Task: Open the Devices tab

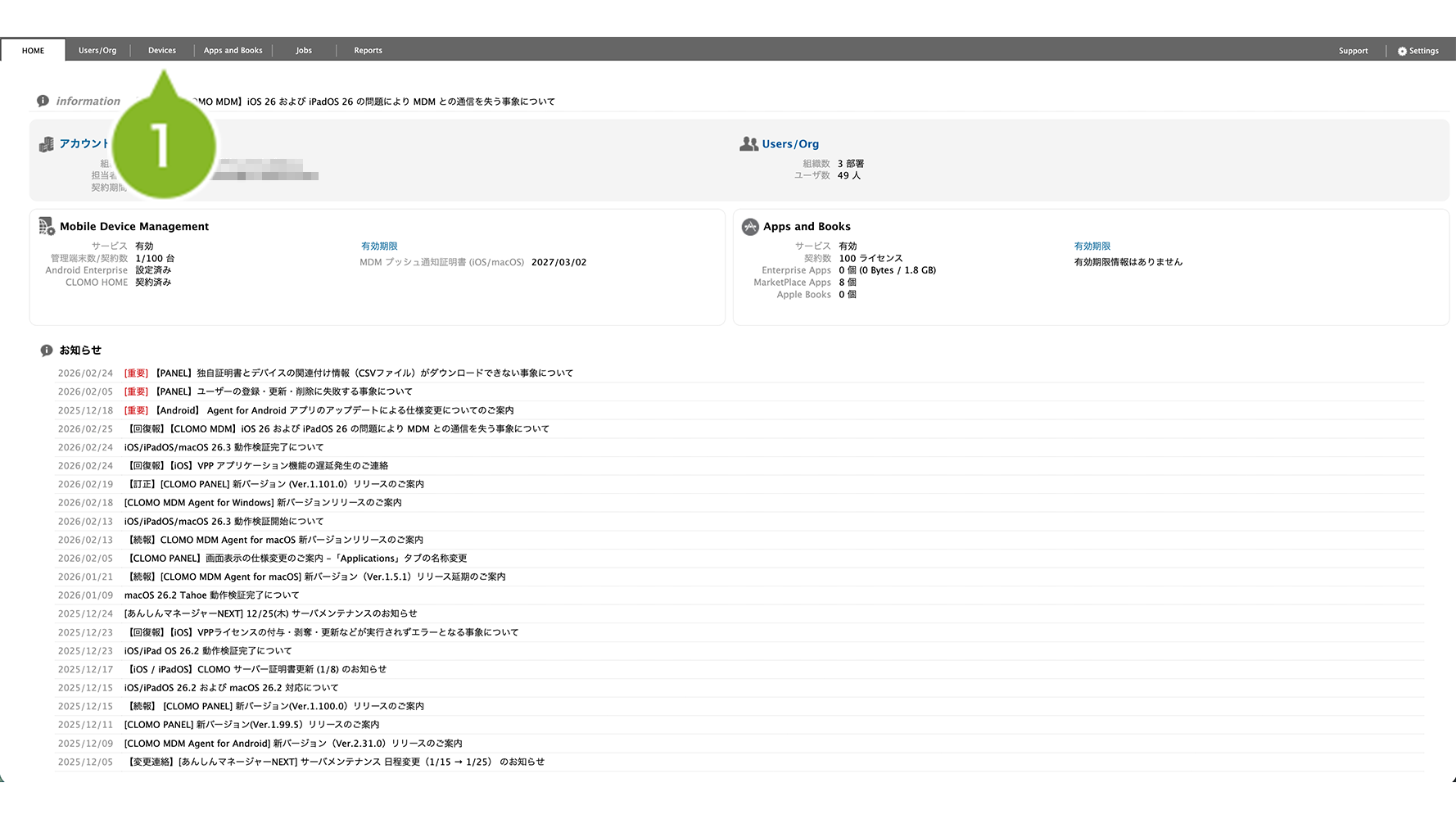Action: pyautogui.click(x=162, y=51)
